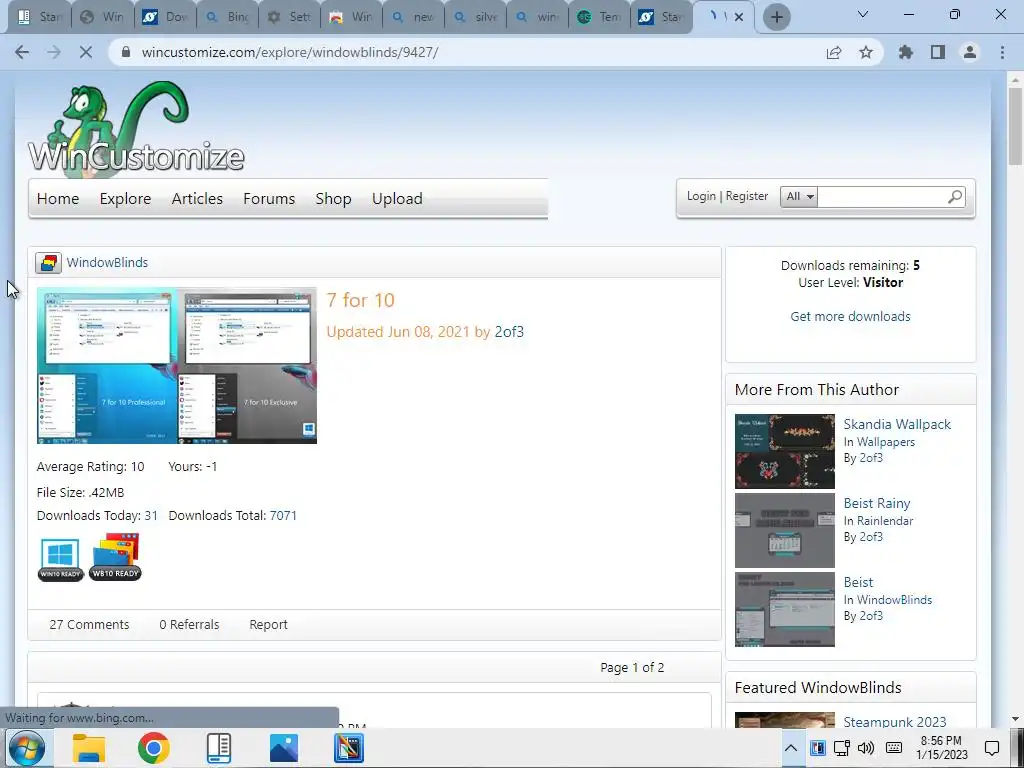Show hidden system tray icons
1024x768 pixels.
click(x=790, y=748)
